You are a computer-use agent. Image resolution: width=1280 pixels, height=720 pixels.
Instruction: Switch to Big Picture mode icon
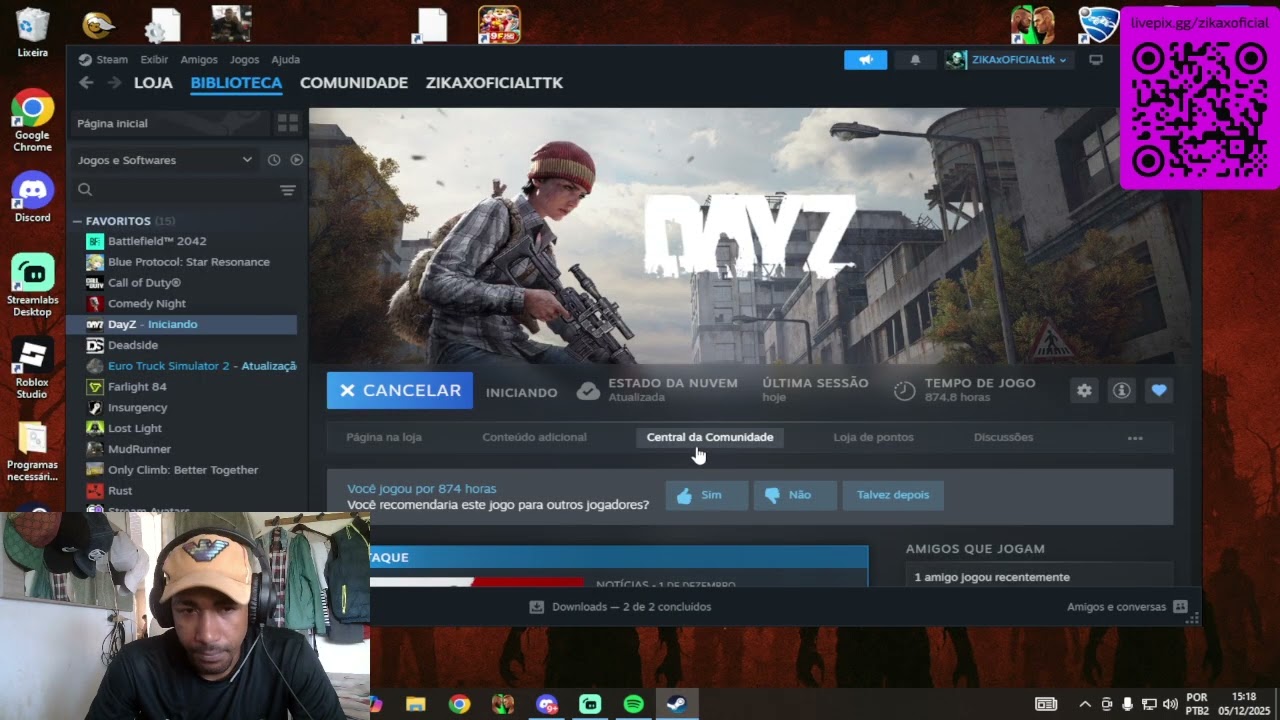point(1096,60)
